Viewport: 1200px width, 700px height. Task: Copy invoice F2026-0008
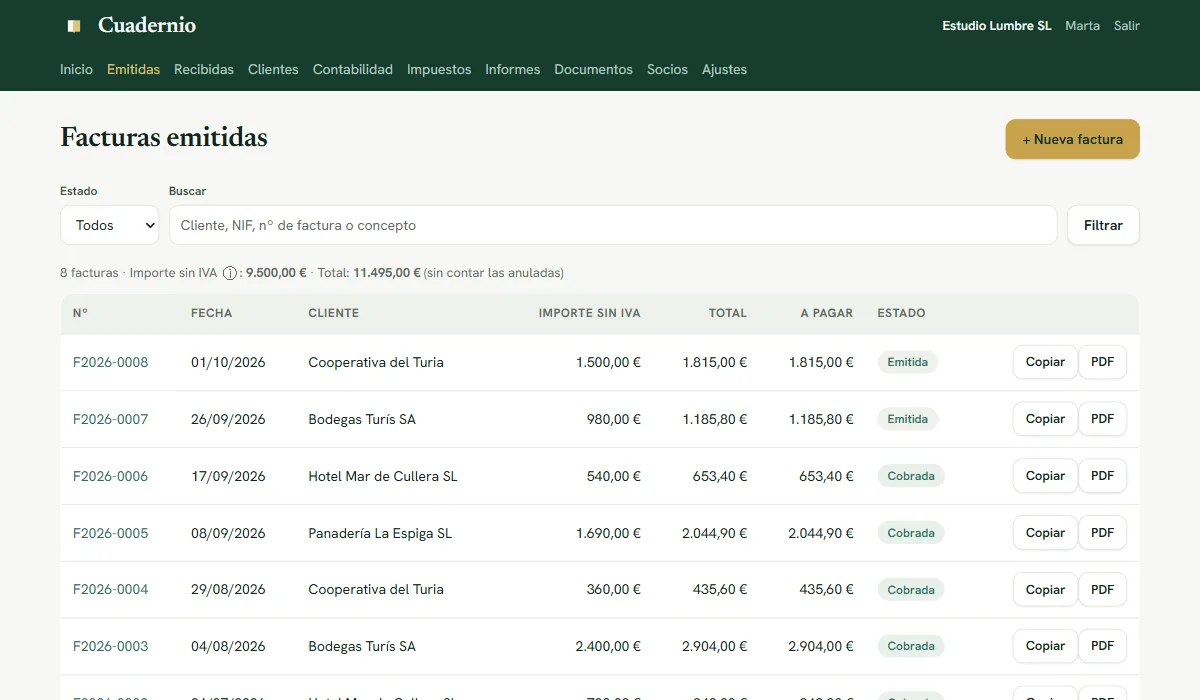pos(1045,362)
